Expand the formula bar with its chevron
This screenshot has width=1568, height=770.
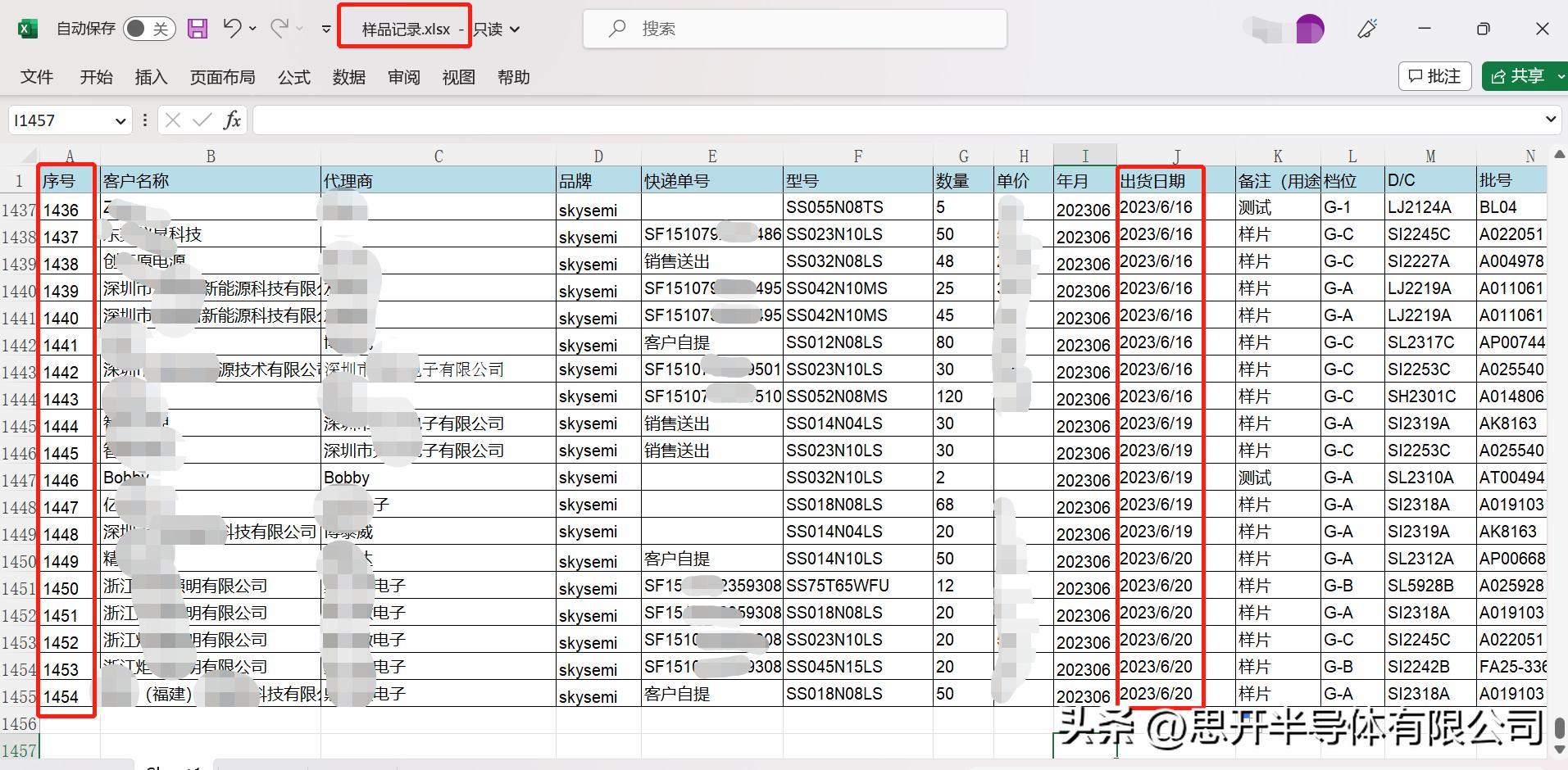coord(1552,120)
